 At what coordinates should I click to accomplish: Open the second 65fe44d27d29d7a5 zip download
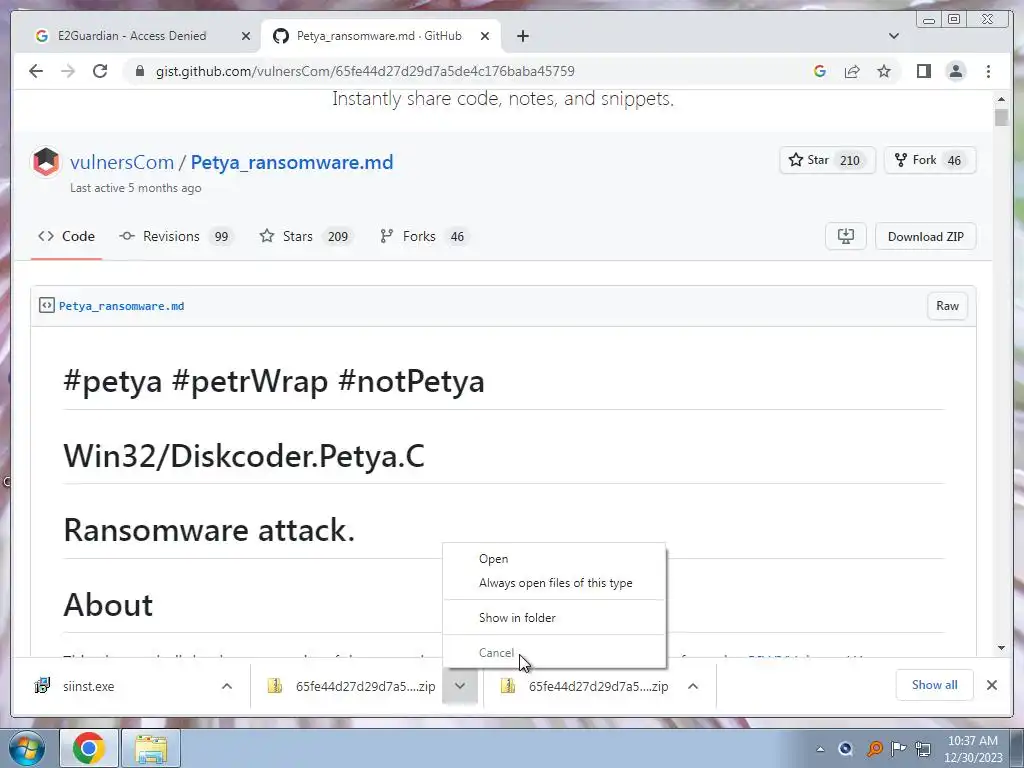click(x=584, y=686)
